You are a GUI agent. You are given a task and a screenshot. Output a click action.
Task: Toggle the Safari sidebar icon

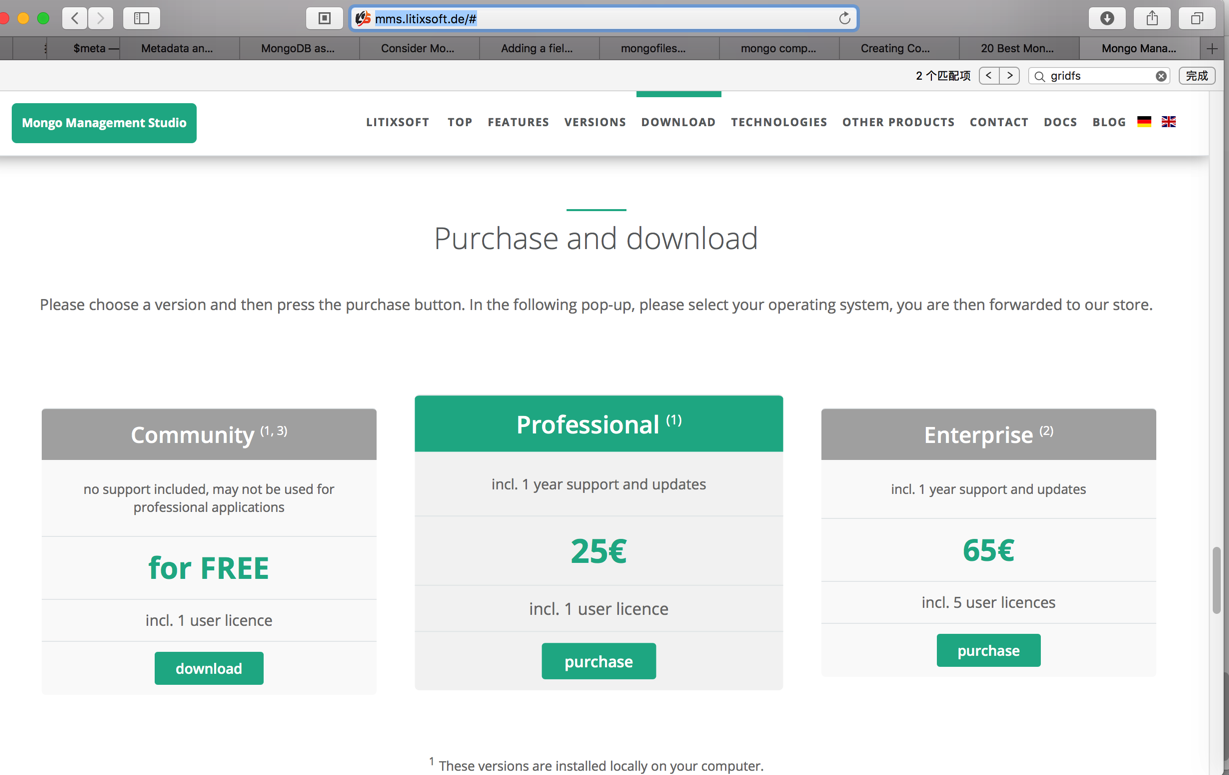141,18
